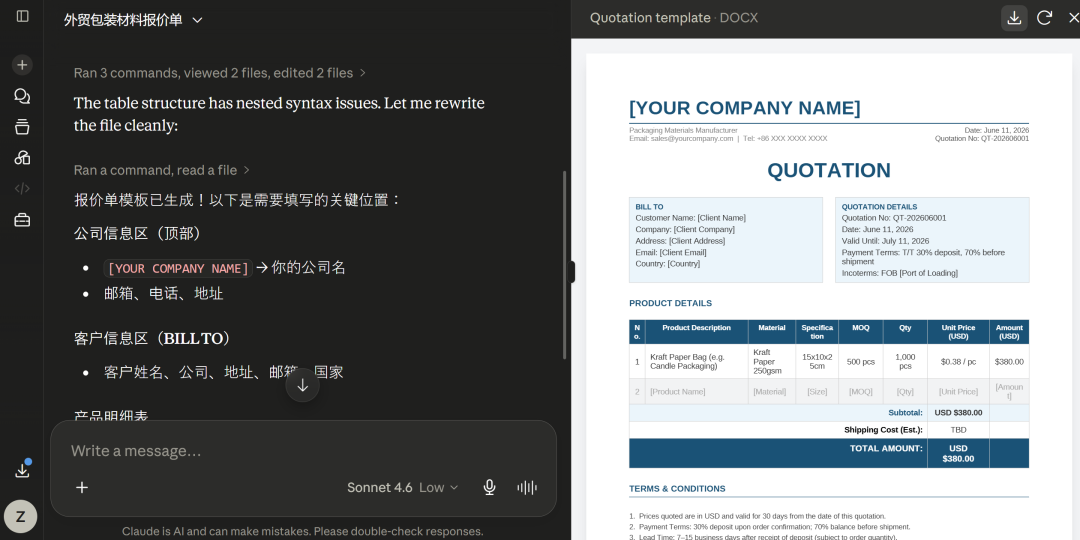Click the 500 pcs MOQ cell
1080x540 pixels.
pos(860,362)
